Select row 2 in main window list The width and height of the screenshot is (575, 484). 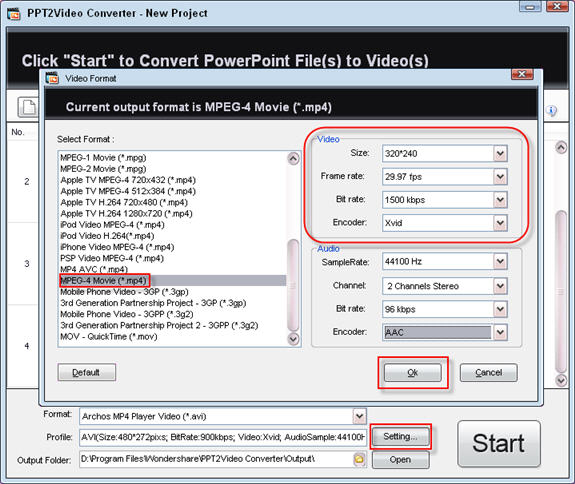pyautogui.click(x=23, y=182)
